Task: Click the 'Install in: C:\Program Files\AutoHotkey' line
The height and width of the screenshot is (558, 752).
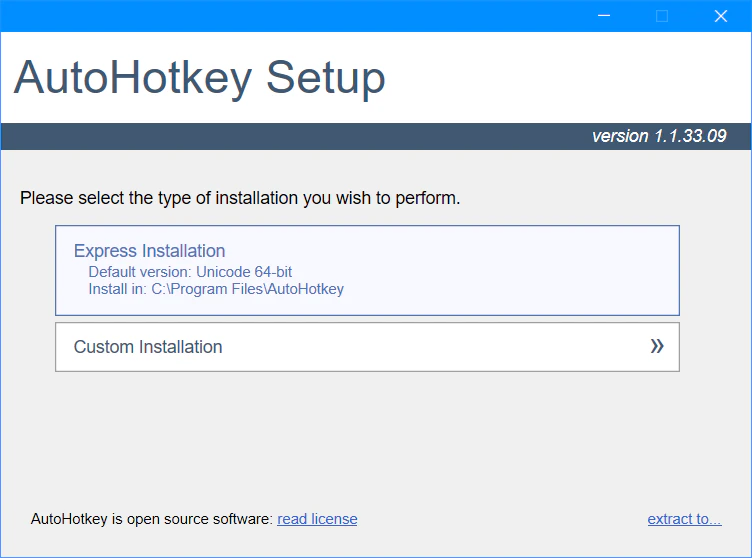Action: pos(216,289)
